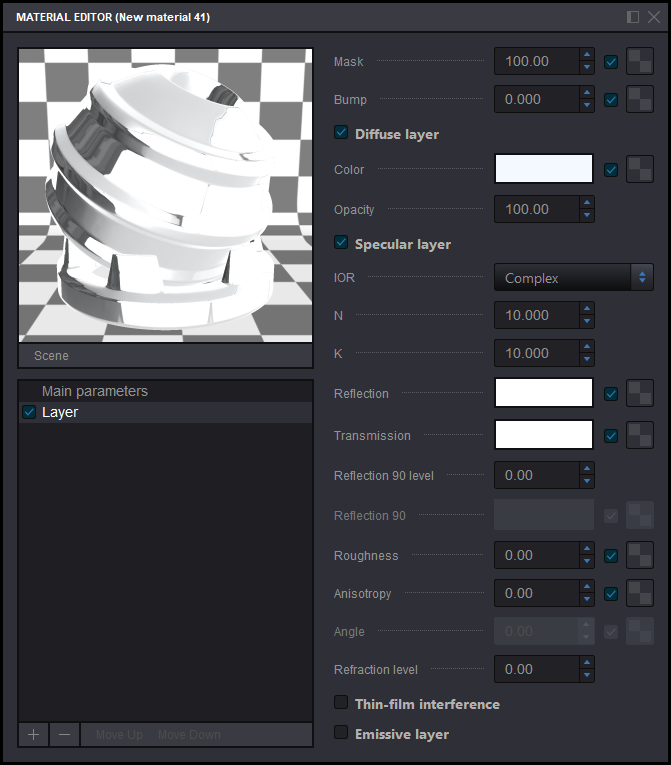Toggle the Layer visibility checkbox in list
Image resolution: width=671 pixels, height=765 pixels.
[29, 412]
